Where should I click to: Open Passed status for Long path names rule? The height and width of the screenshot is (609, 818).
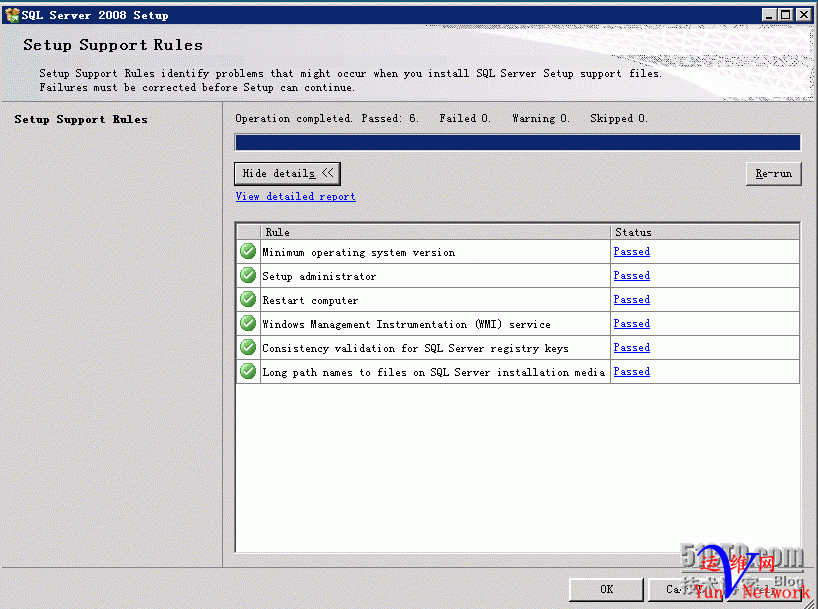632,372
